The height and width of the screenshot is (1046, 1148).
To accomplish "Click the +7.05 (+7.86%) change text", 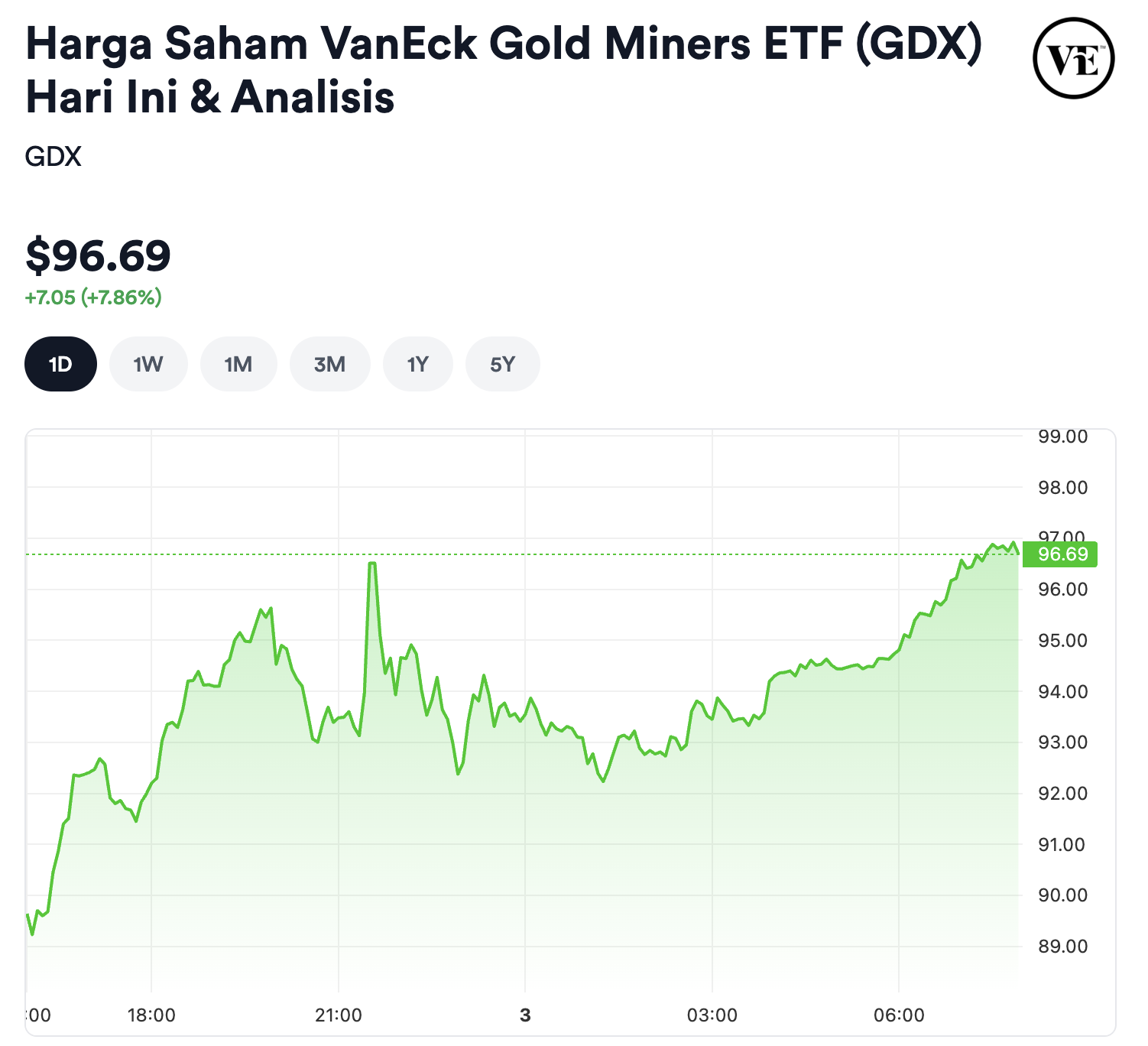I will [x=93, y=297].
